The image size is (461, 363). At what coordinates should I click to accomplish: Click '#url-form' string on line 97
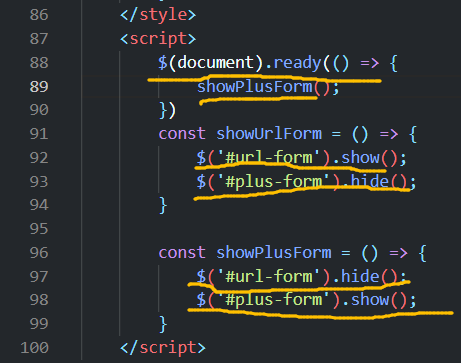(x=268, y=277)
